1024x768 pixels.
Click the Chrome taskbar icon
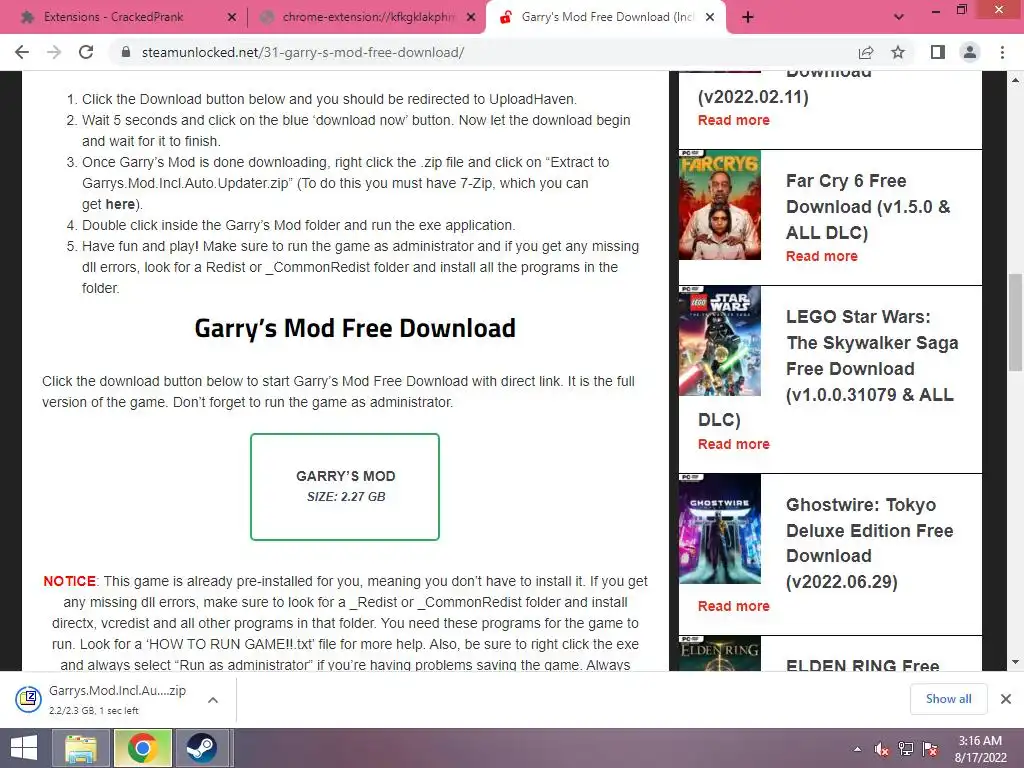(142, 748)
